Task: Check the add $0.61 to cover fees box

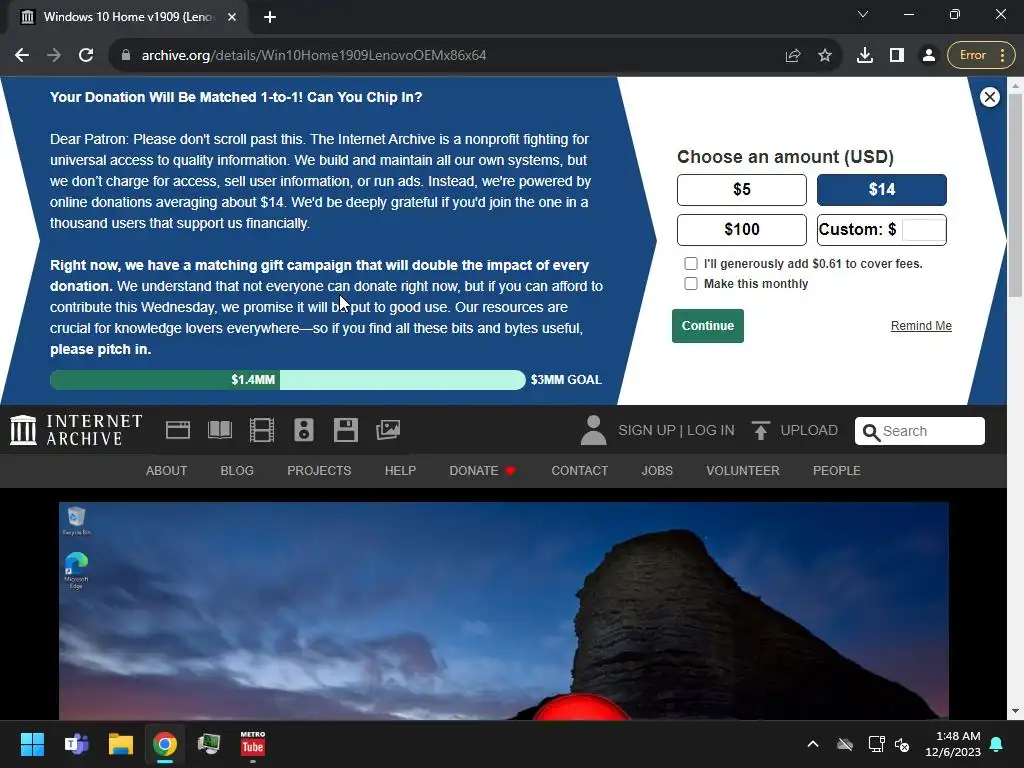Action: tap(691, 264)
